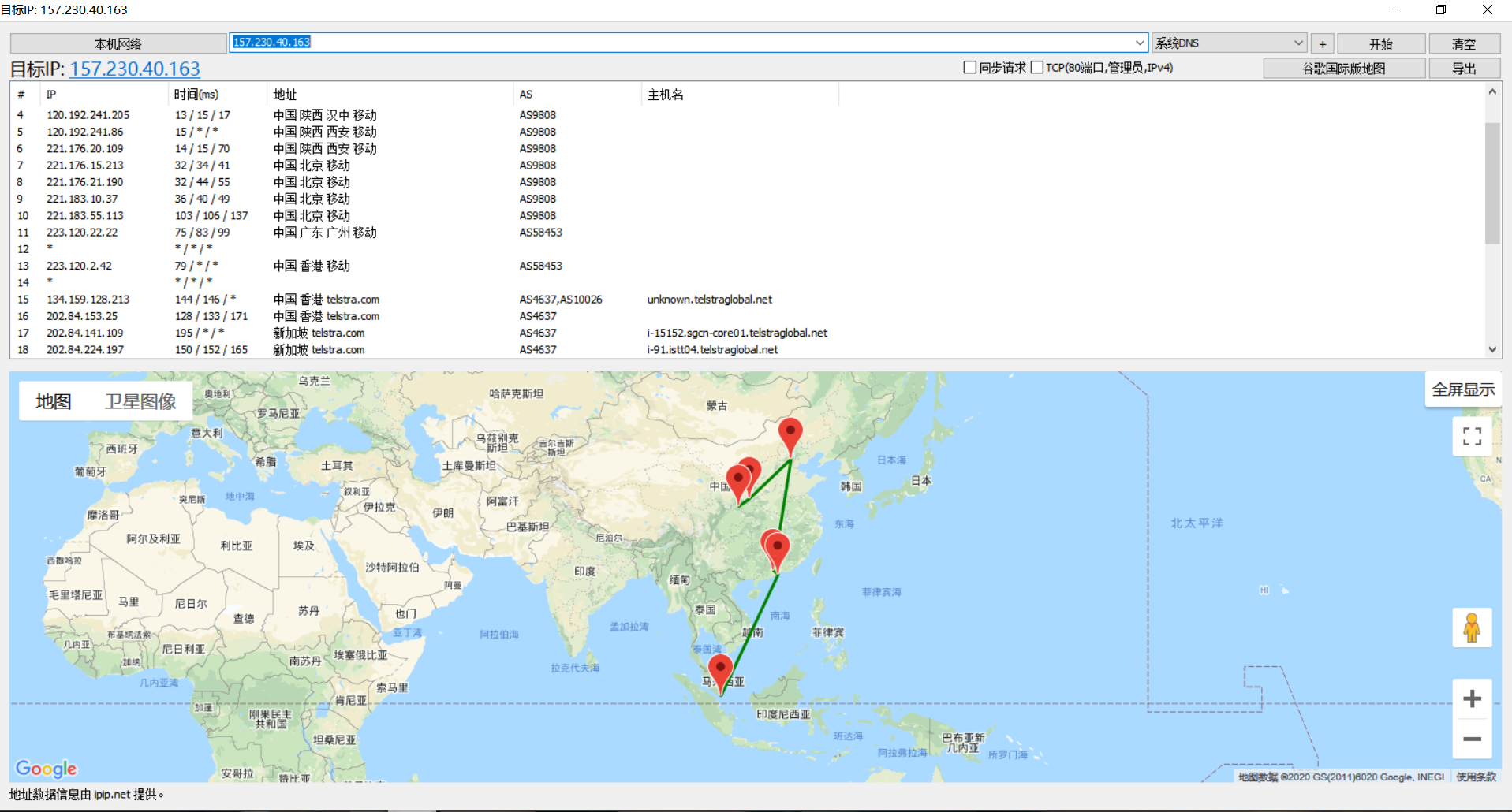Viewport: 1512px width, 812px height.
Task: Click the plus button beside DNS dropdown
Action: (1323, 43)
